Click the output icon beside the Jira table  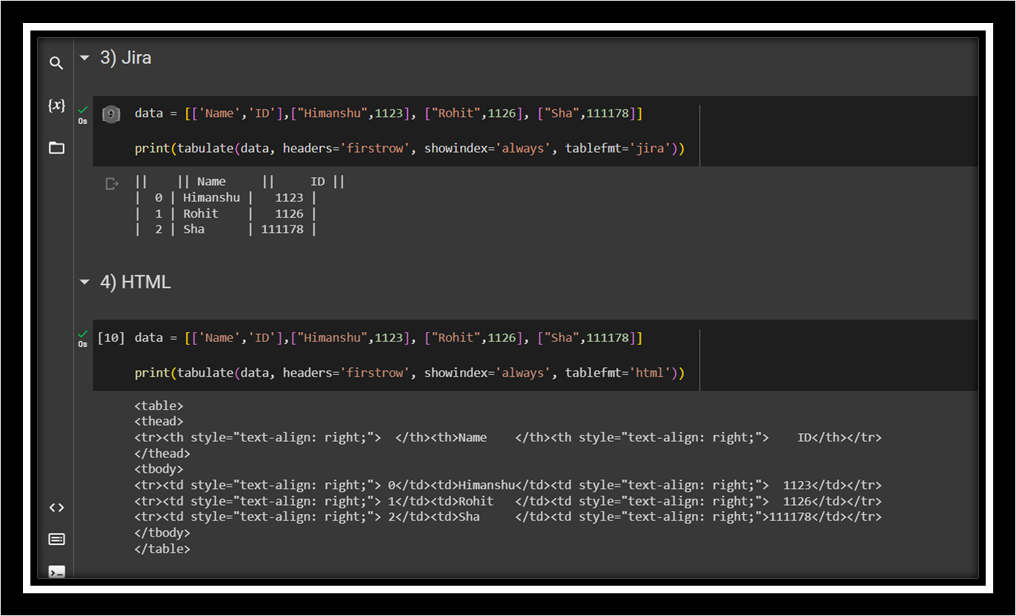click(x=112, y=184)
